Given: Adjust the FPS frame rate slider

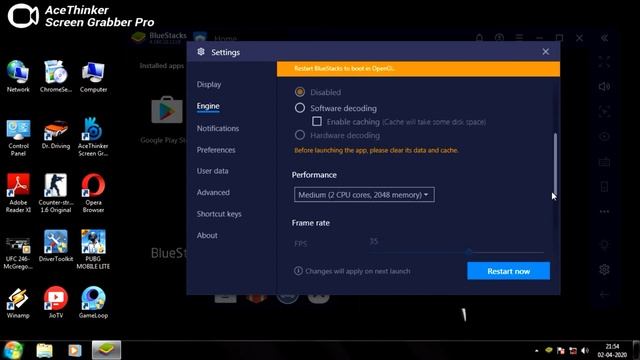Looking at the screenshot, I should pos(469,252).
